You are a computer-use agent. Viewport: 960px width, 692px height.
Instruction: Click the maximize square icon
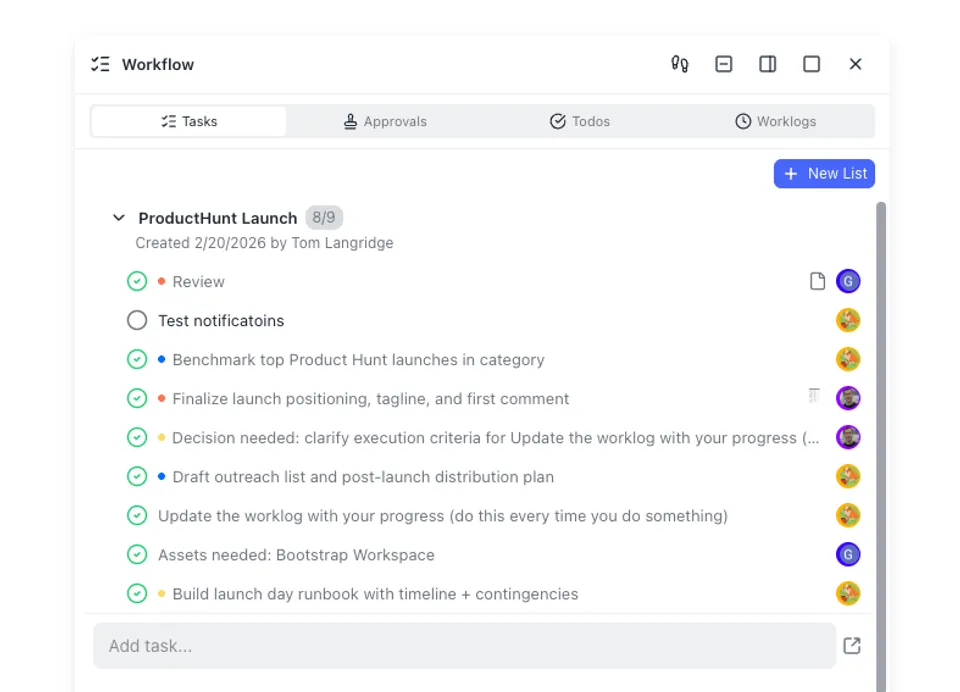click(x=811, y=63)
